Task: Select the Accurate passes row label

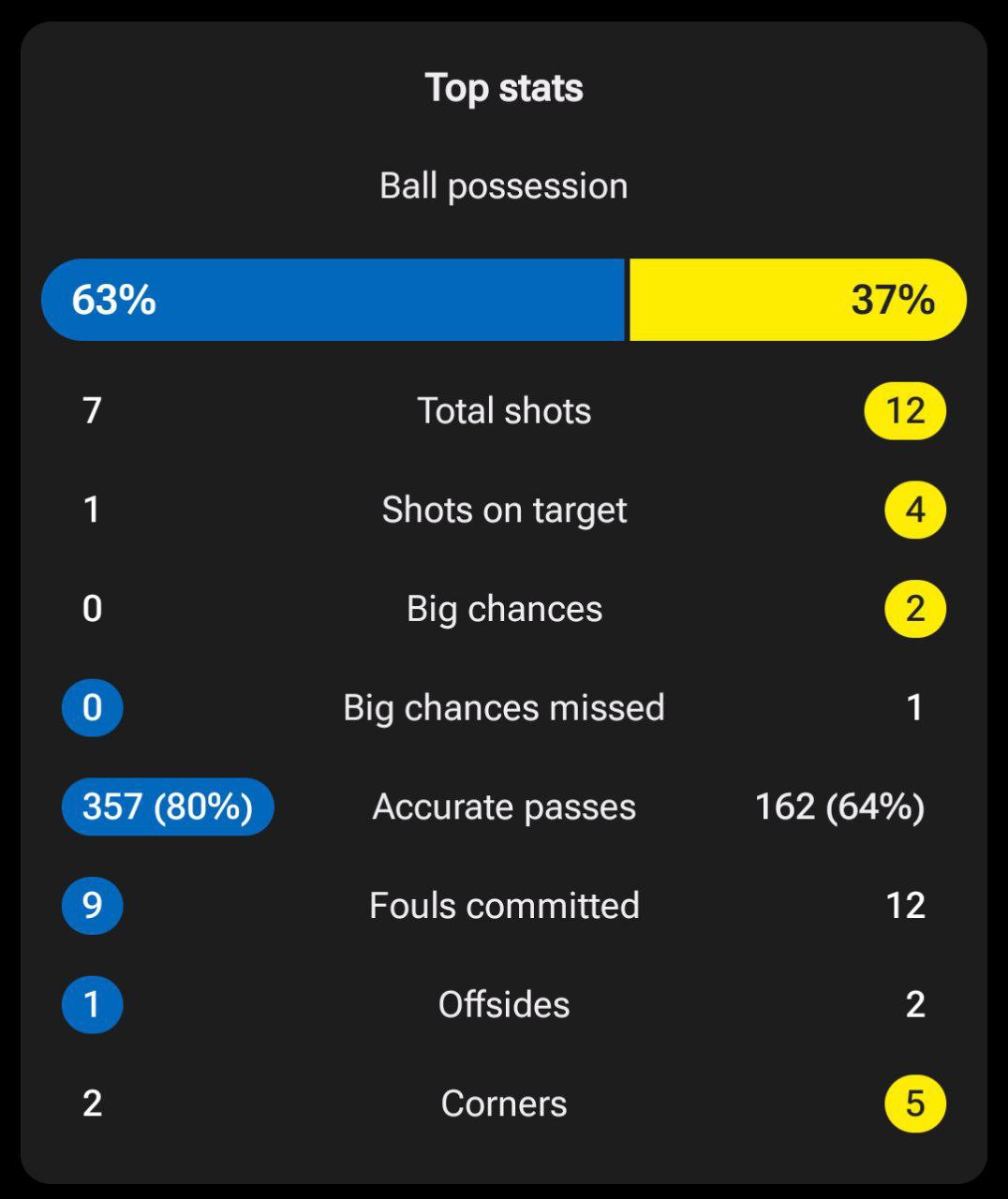Action: click(x=504, y=807)
